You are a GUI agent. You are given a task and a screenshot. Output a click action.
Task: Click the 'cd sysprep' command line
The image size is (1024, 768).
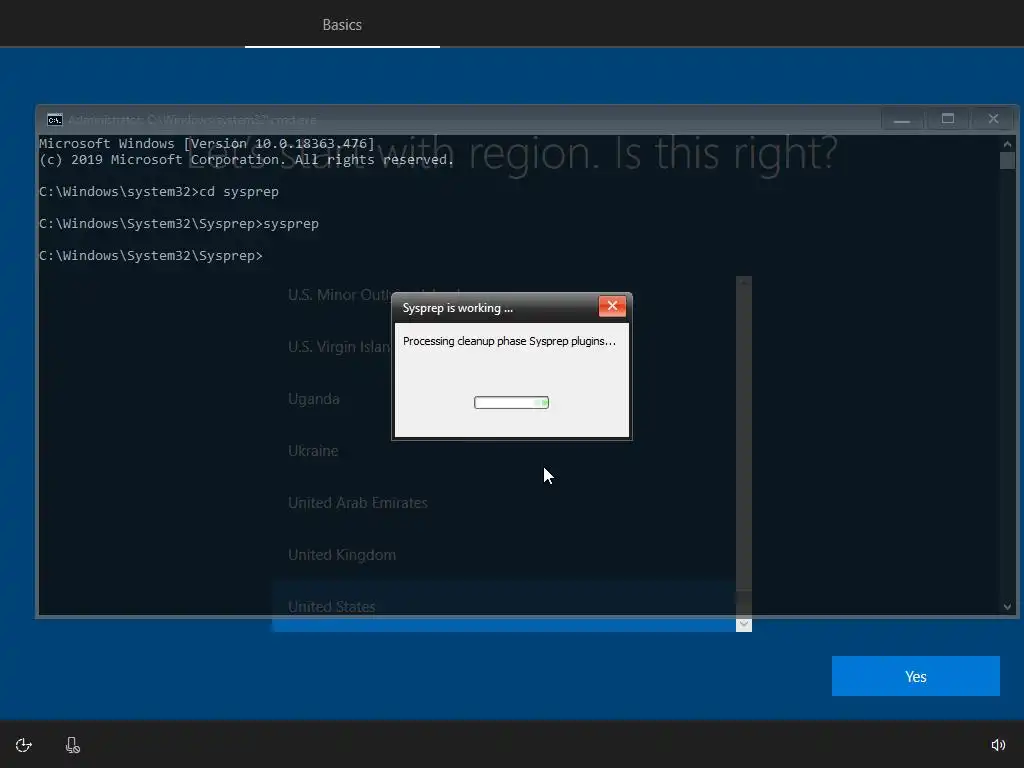coord(159,191)
